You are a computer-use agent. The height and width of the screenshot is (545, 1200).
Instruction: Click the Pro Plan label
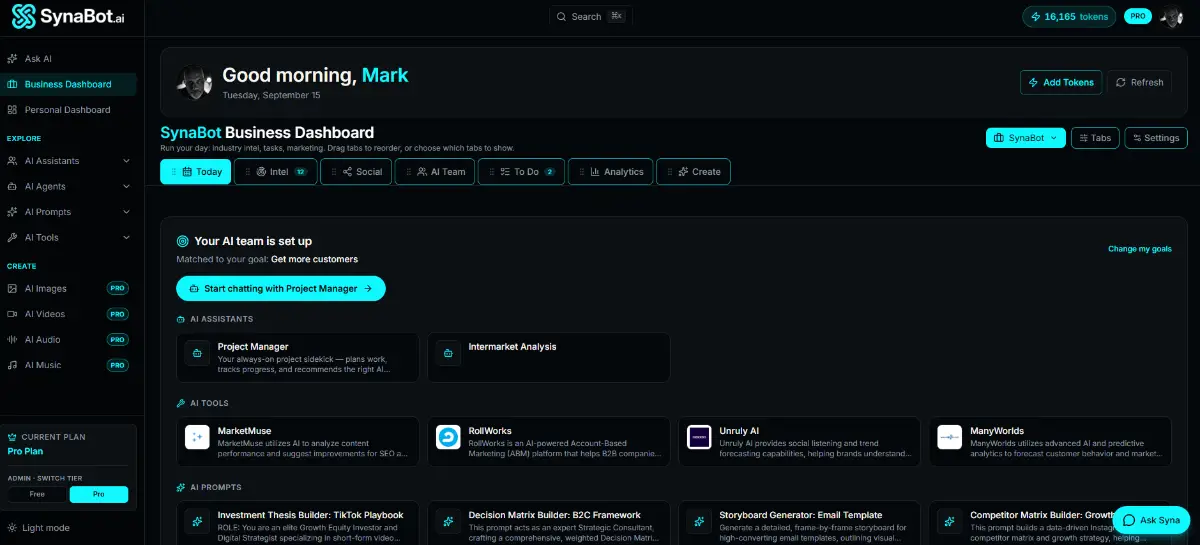coord(26,451)
